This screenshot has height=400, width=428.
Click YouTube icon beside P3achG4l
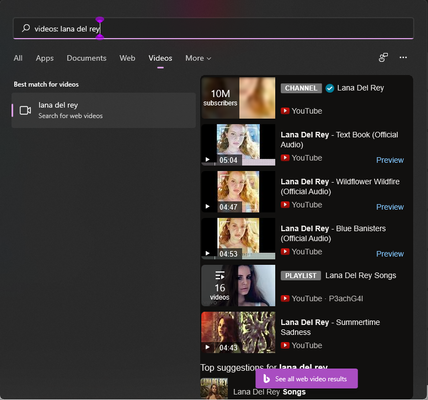tap(285, 298)
